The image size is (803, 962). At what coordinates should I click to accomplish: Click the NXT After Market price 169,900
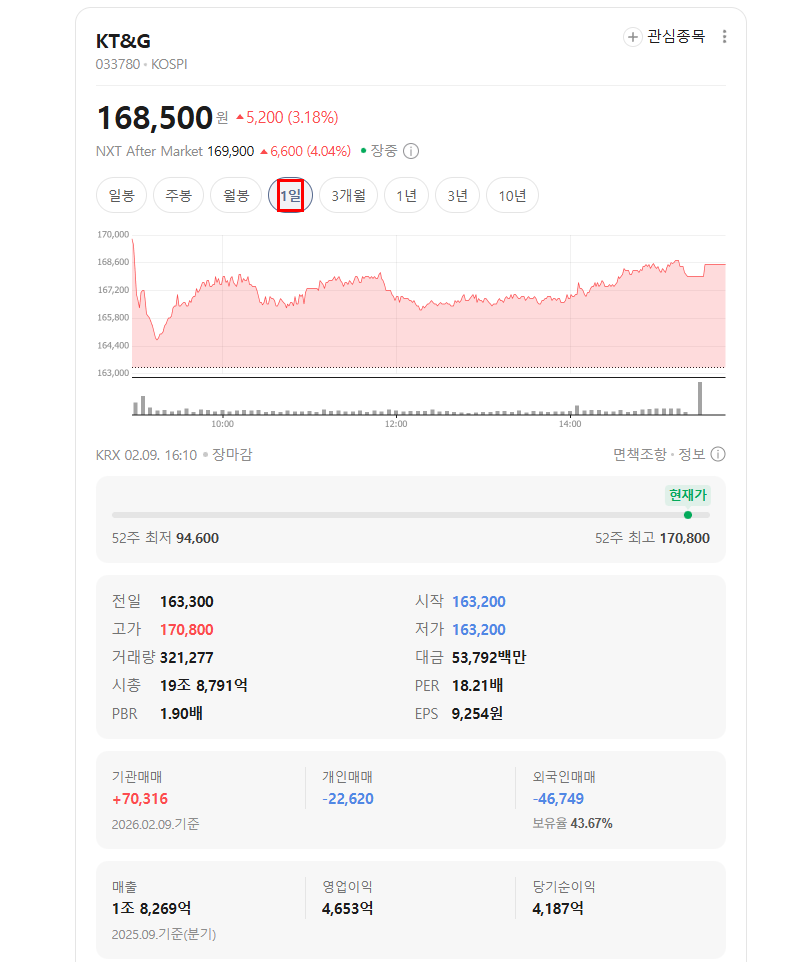click(231, 151)
